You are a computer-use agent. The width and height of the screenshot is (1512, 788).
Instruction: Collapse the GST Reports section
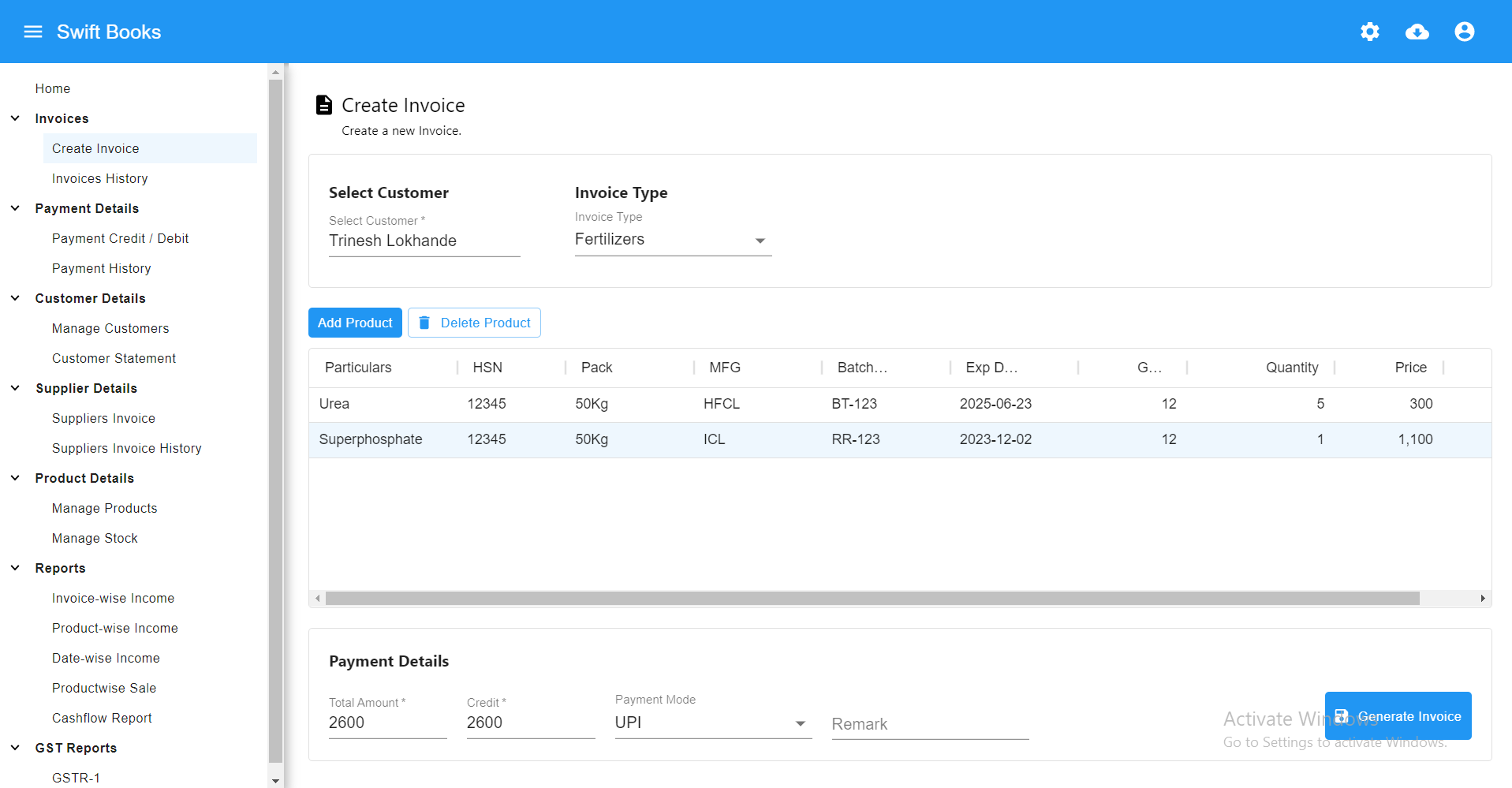15,747
